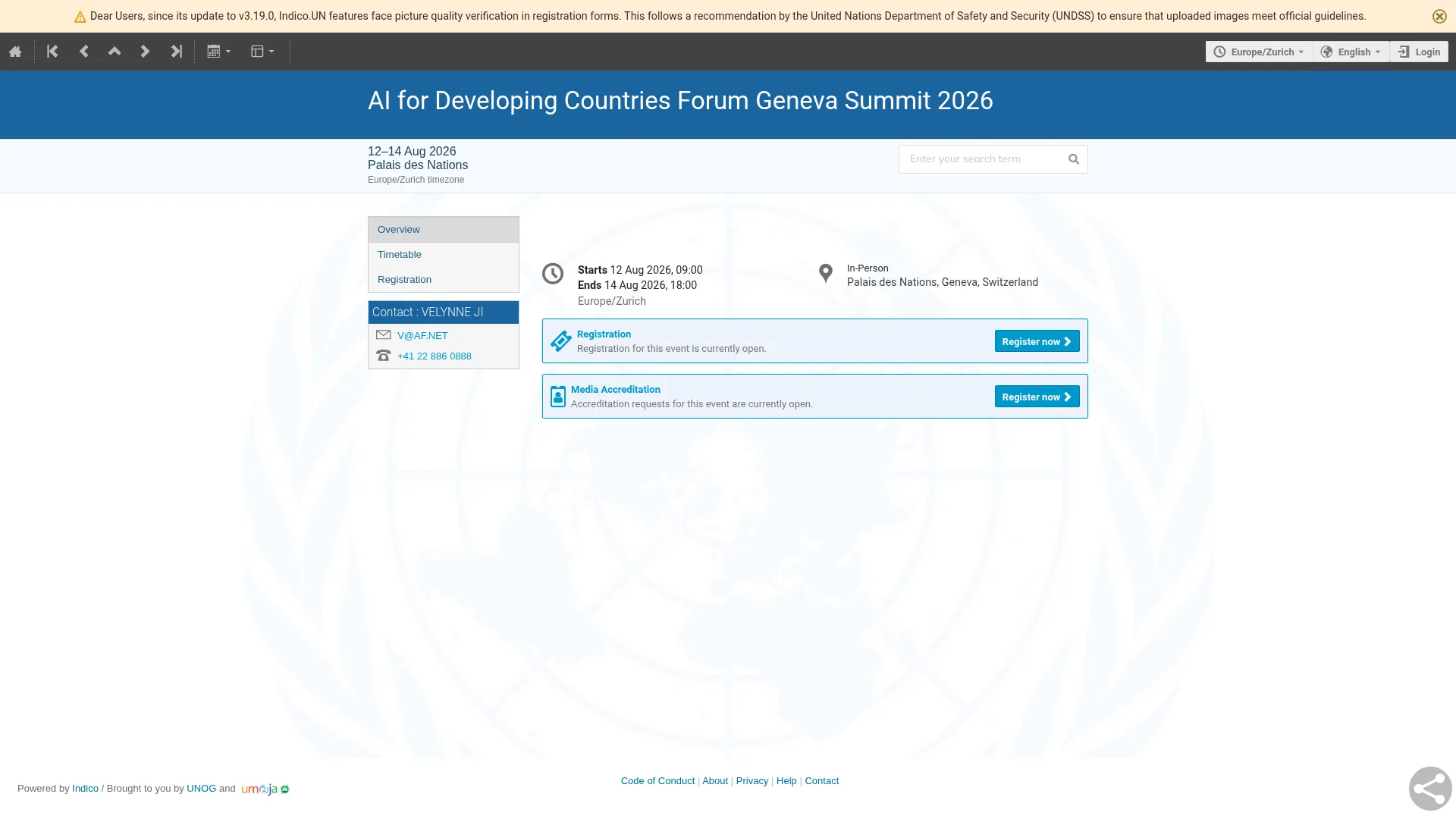Open the Media Accreditation heading link

coord(616,390)
